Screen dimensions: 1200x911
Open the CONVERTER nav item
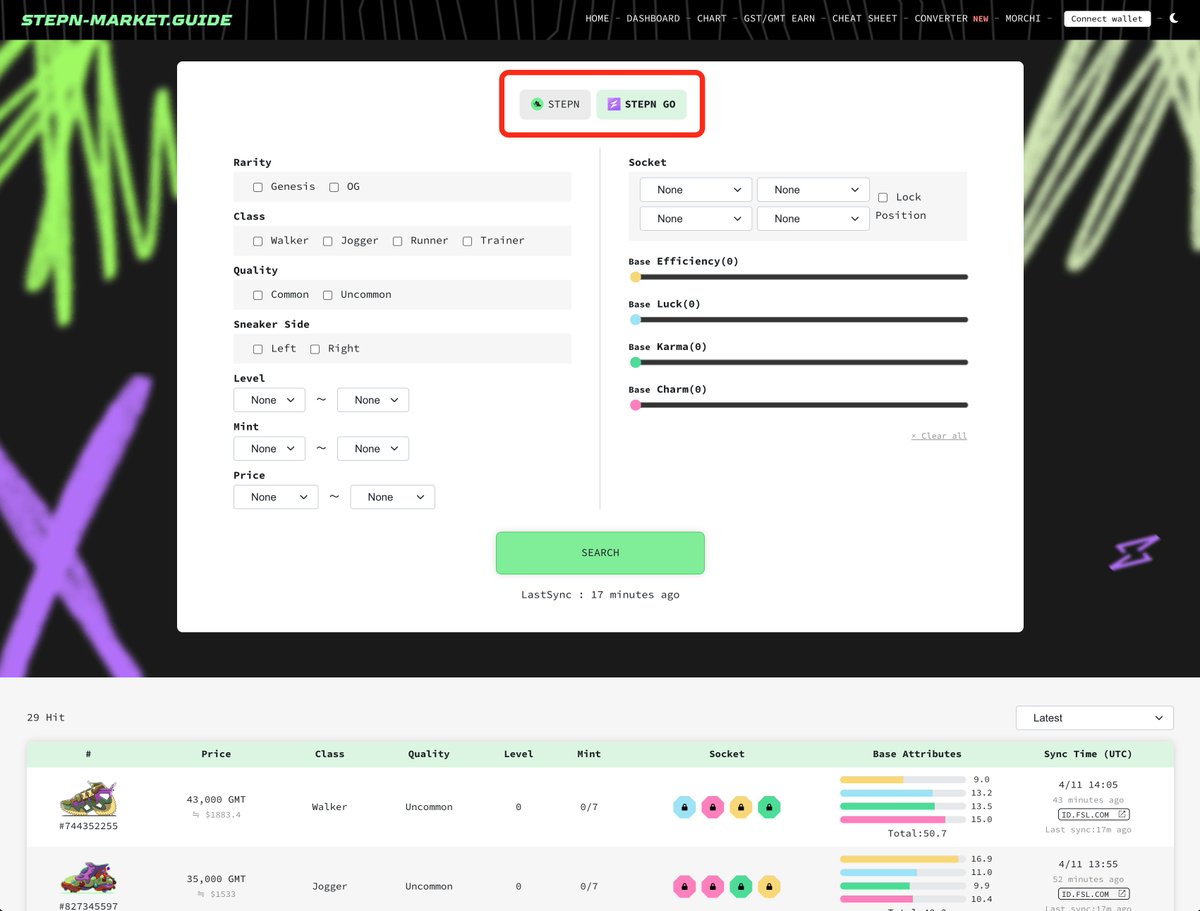(x=941, y=19)
